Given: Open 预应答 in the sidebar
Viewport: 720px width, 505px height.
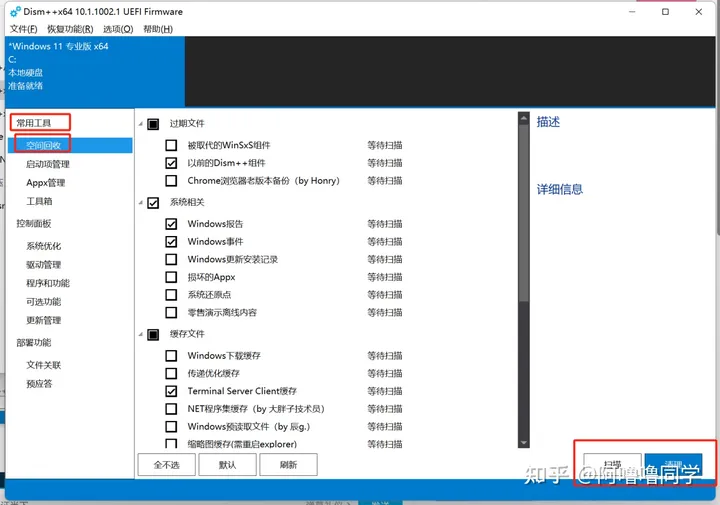Looking at the screenshot, I should (39, 383).
